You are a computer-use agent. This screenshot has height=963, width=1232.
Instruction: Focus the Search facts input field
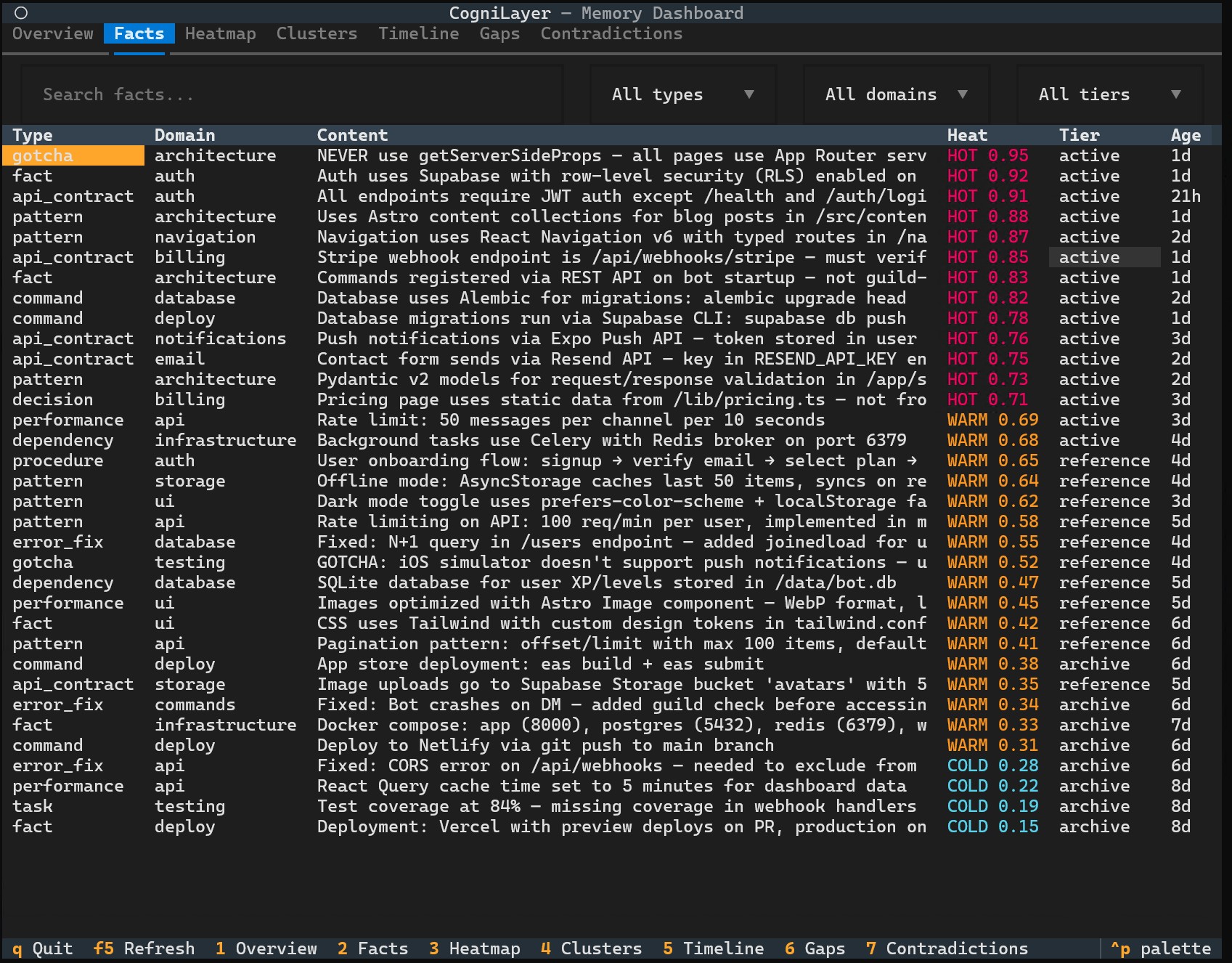[292, 94]
